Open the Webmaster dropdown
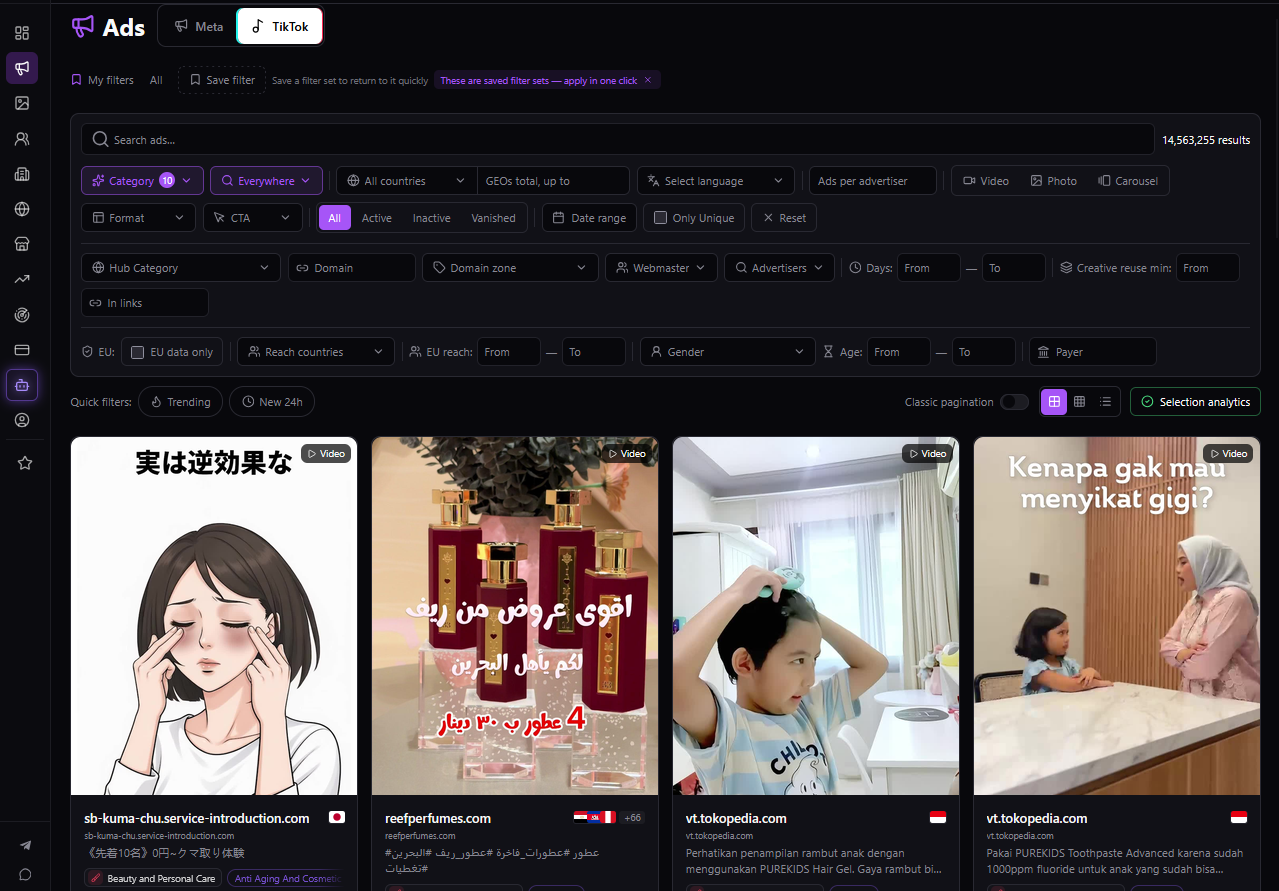The width and height of the screenshot is (1279, 891). click(x=661, y=268)
